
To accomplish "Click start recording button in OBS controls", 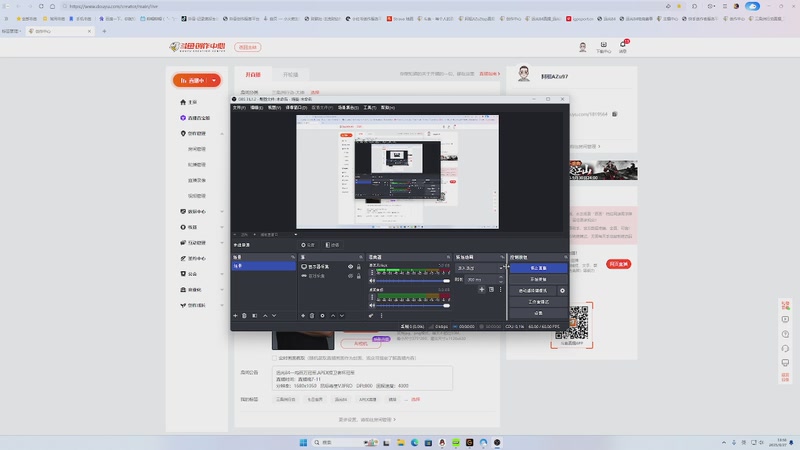I will click(538, 279).
